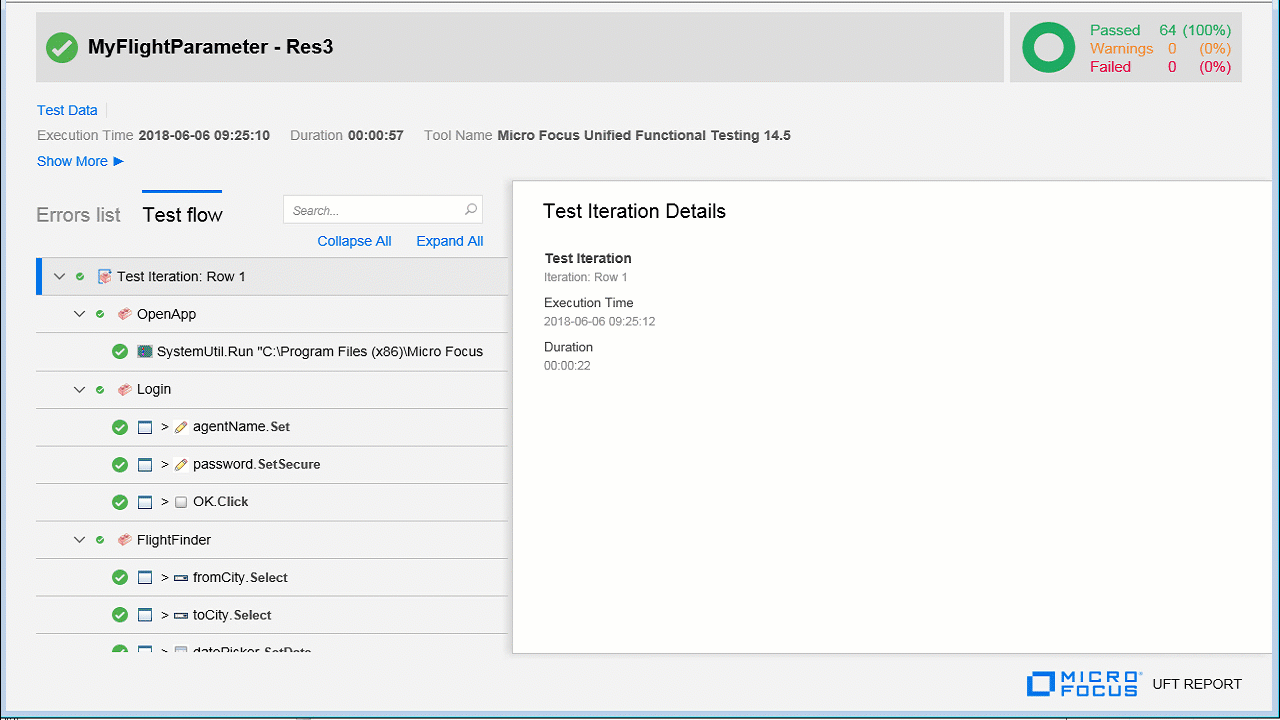Image resolution: width=1280 pixels, height=720 pixels.
Task: Click the Expand All link
Action: pos(449,241)
